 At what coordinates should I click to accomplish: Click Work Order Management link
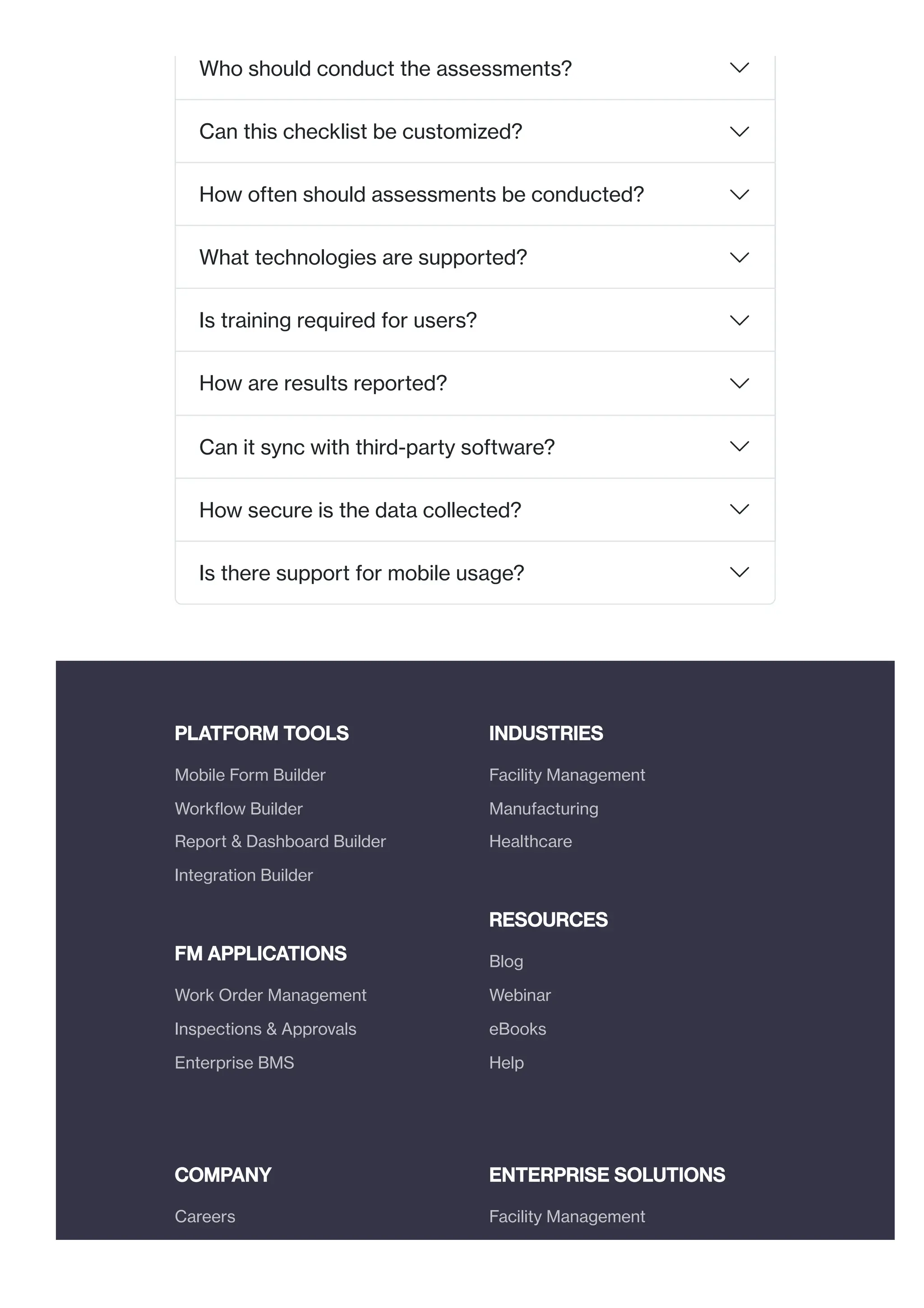pyautogui.click(x=270, y=995)
